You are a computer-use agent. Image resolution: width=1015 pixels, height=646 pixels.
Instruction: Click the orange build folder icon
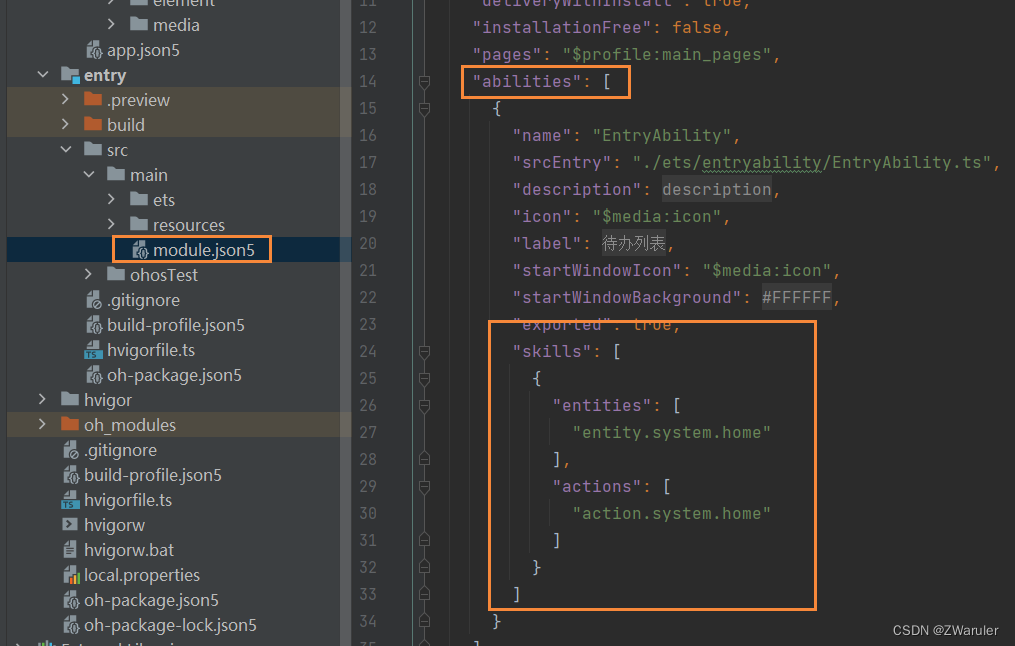(x=93, y=124)
